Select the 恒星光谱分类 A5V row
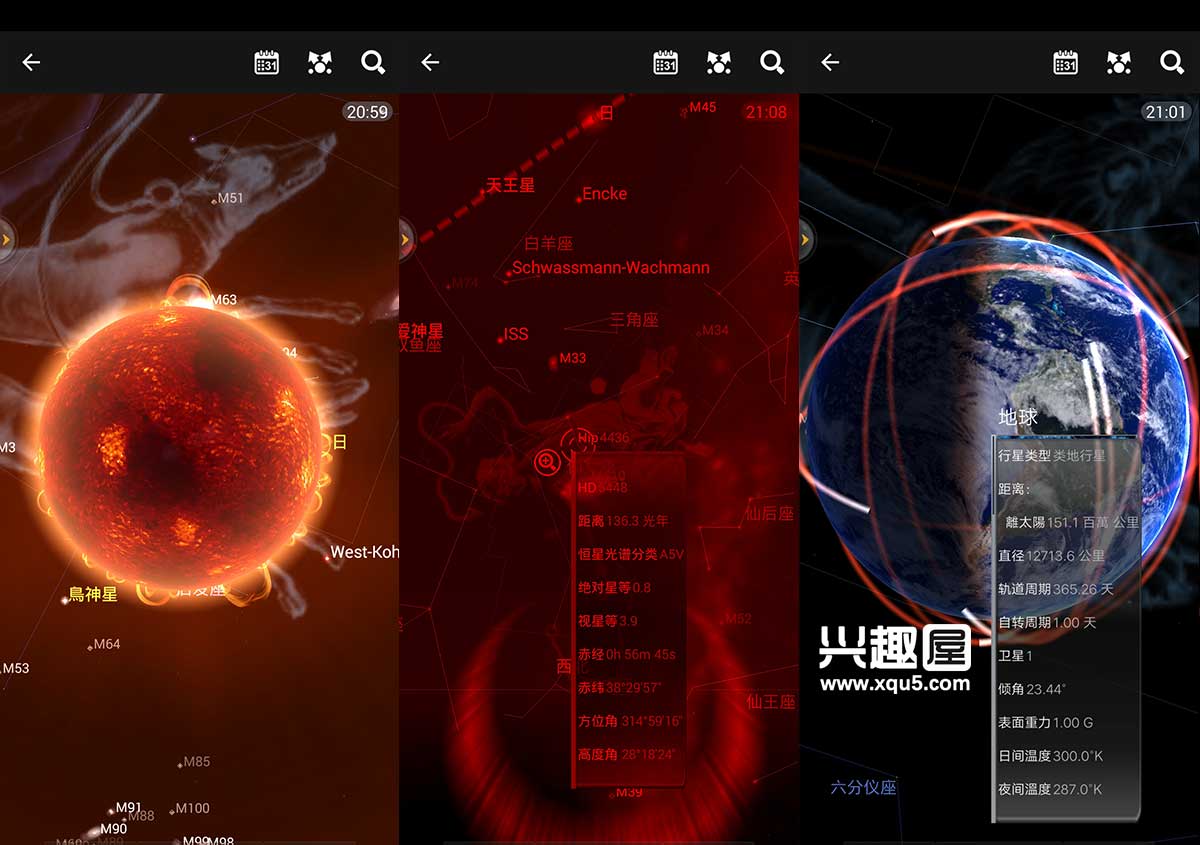This screenshot has height=845, width=1200. pos(630,554)
